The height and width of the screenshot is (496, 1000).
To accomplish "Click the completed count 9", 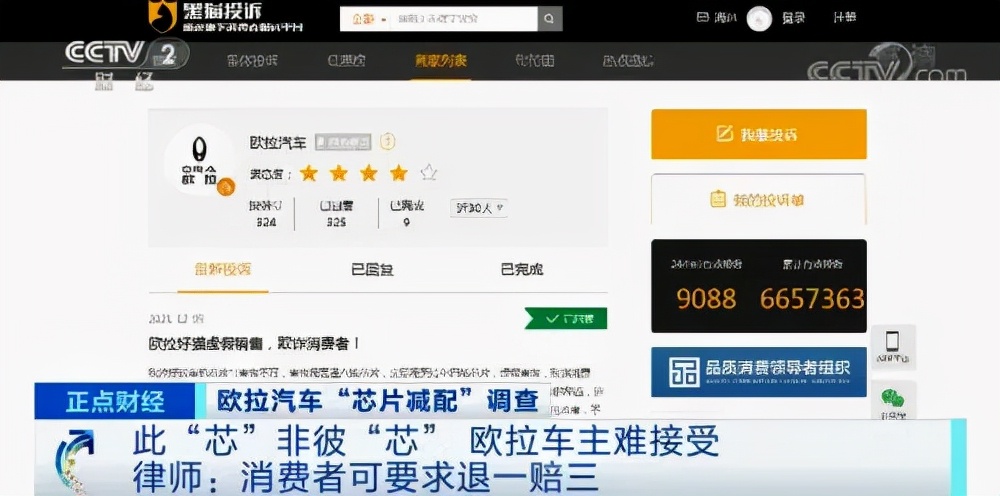I will 406,222.
